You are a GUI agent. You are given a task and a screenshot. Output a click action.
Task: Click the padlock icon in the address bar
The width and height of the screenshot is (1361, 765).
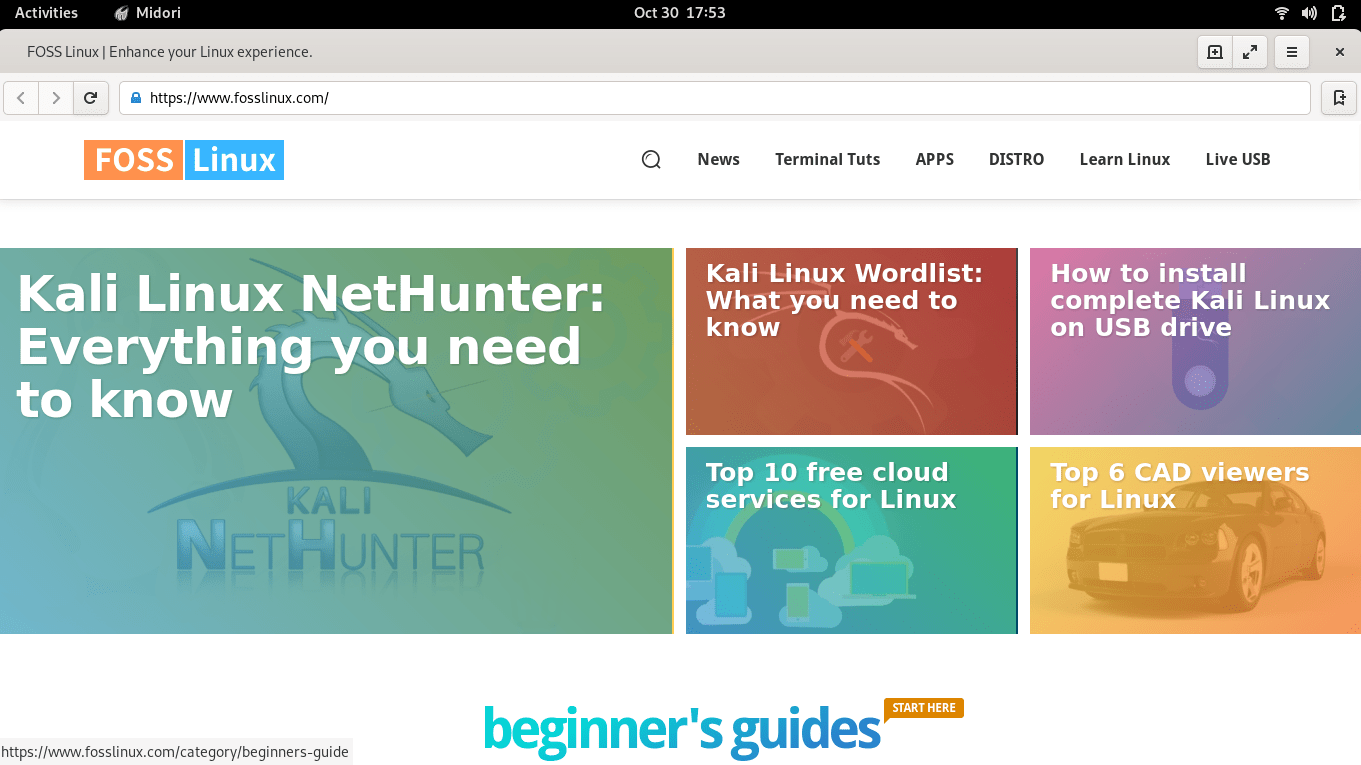click(x=137, y=98)
